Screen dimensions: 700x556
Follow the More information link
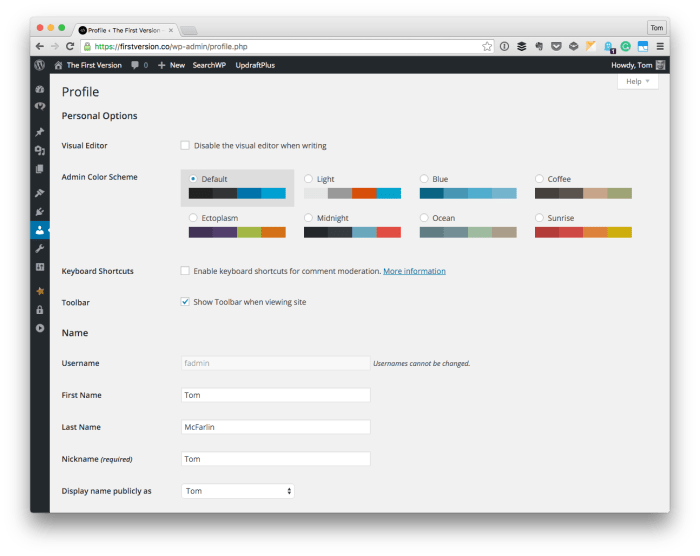coord(414,271)
